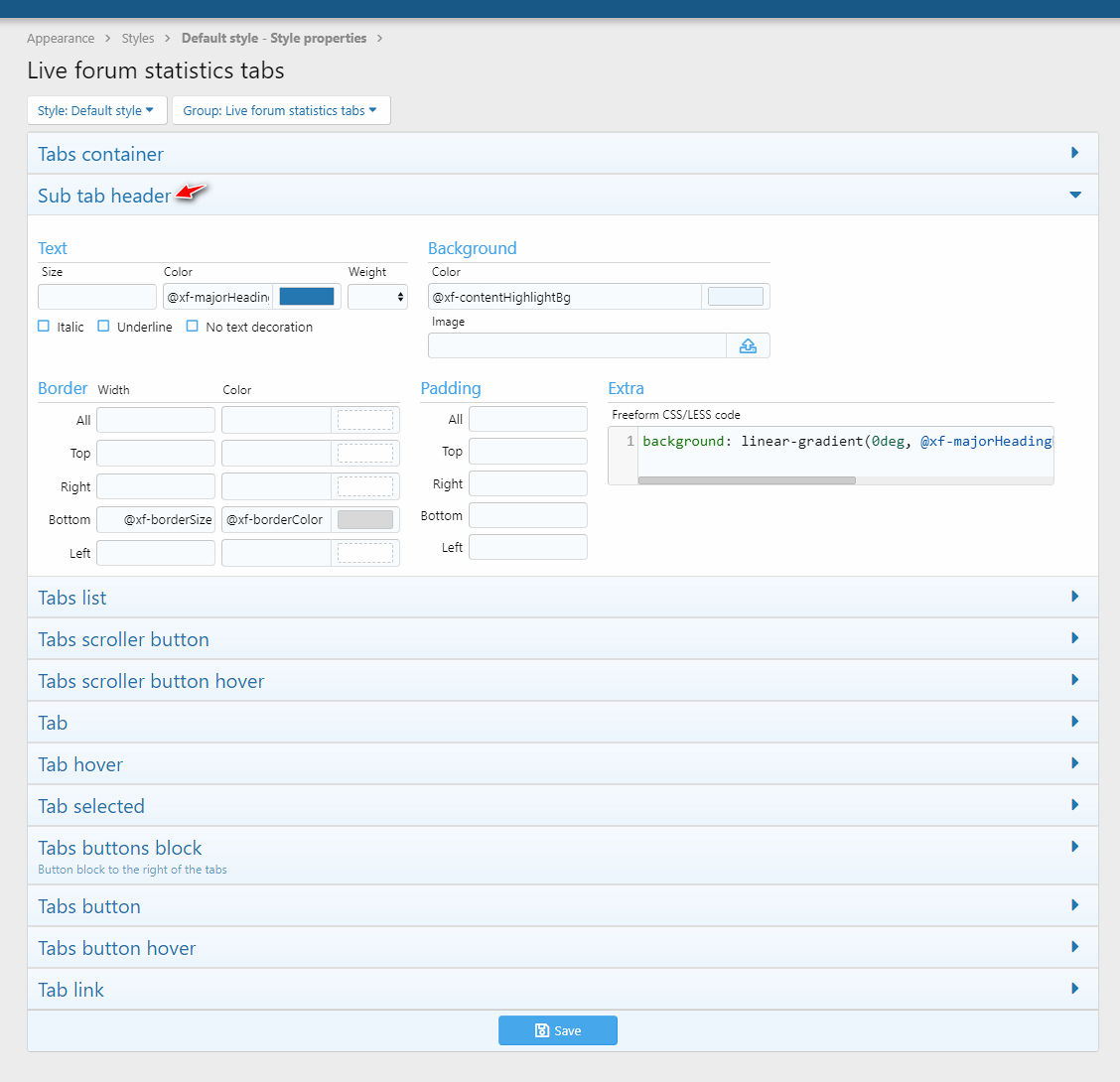The image size is (1120, 1082).
Task: Expand the Tabs container section arrow
Action: (1074, 153)
